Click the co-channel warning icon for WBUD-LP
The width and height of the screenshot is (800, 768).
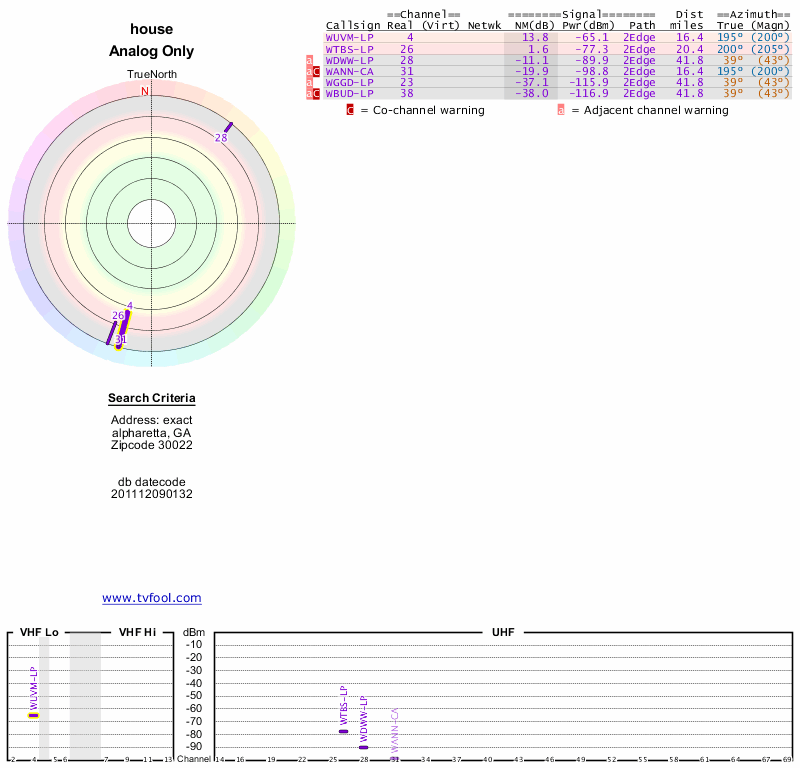317,94
